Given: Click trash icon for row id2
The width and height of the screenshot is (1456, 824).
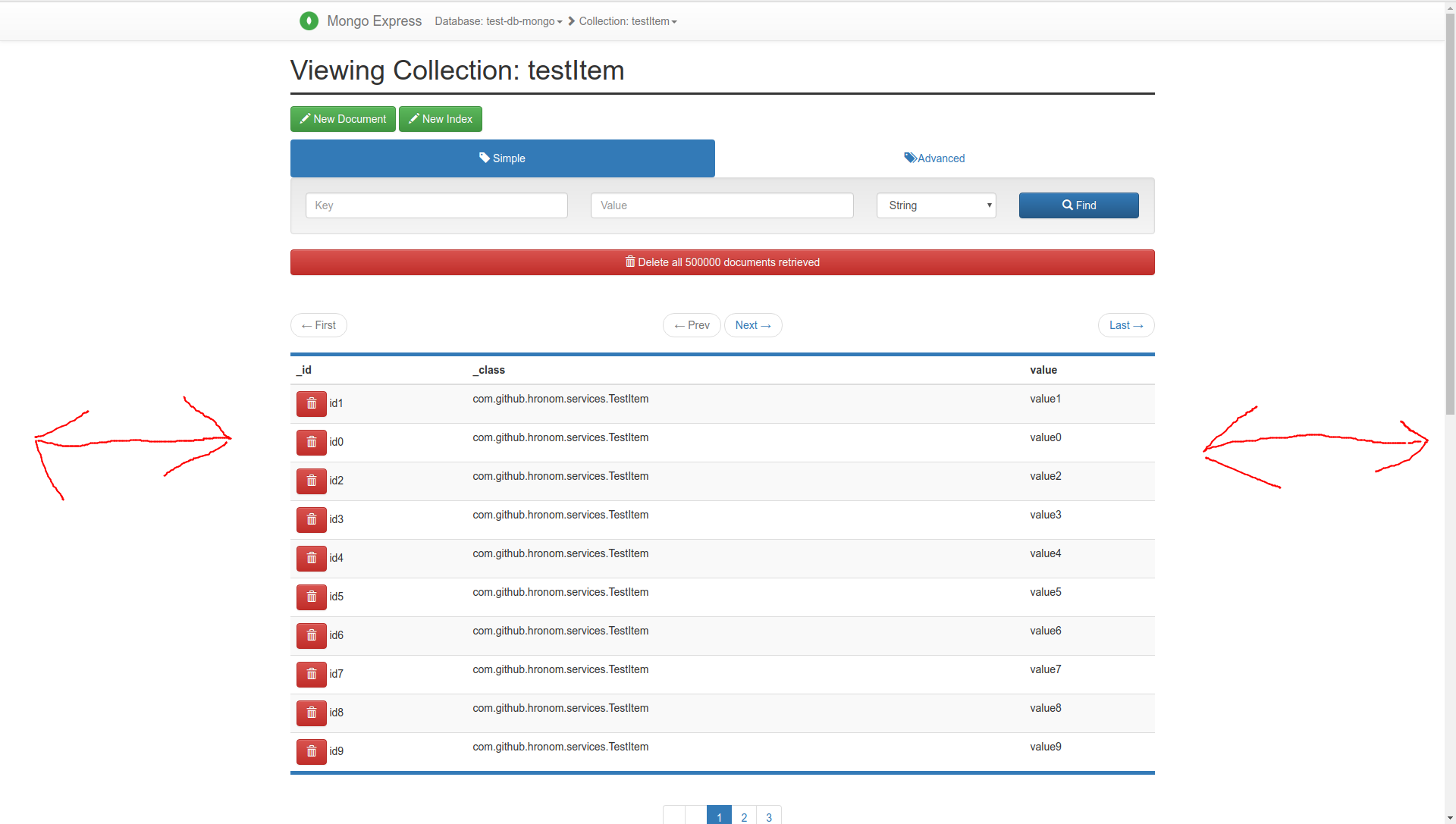Looking at the screenshot, I should (x=311, y=481).
